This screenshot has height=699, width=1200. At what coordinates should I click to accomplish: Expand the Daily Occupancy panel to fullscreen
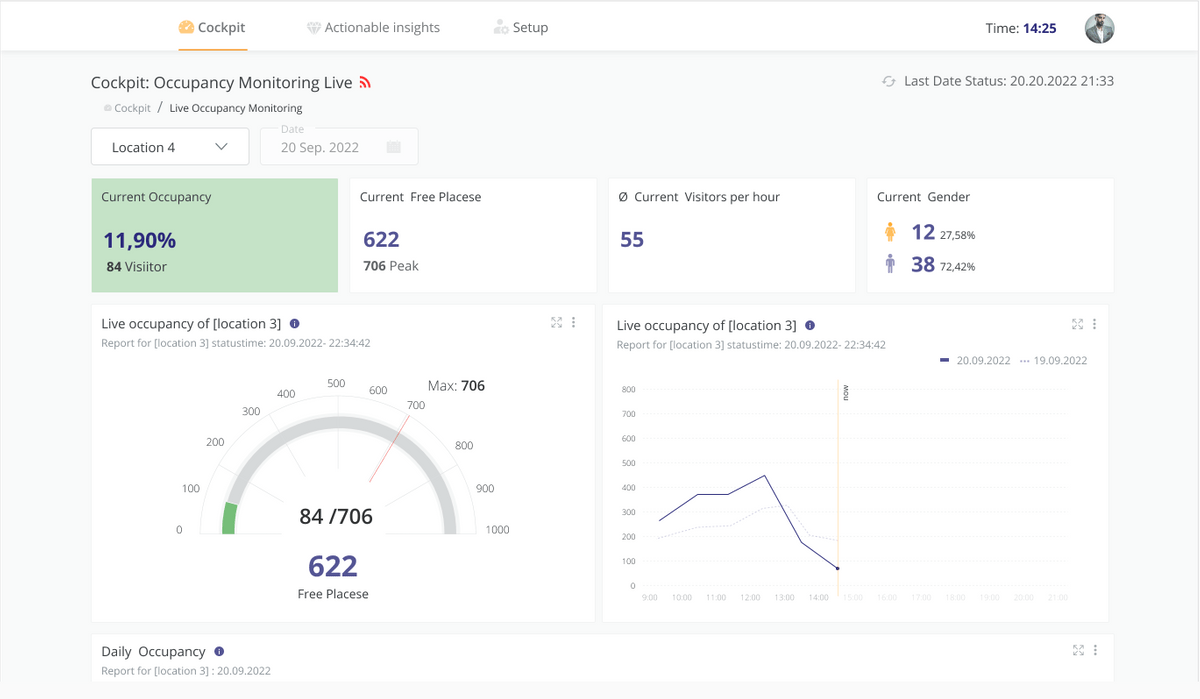[1078, 650]
